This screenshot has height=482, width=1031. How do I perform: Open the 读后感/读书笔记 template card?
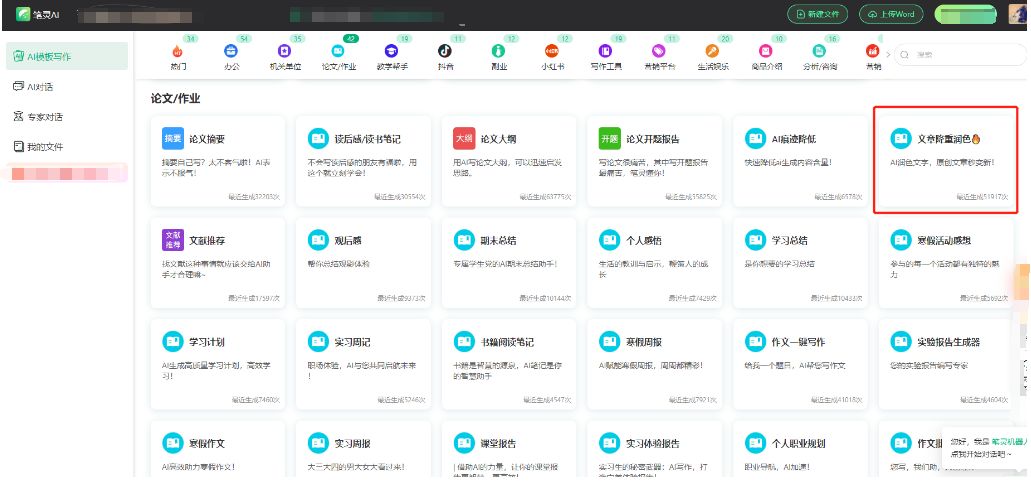[364, 161]
